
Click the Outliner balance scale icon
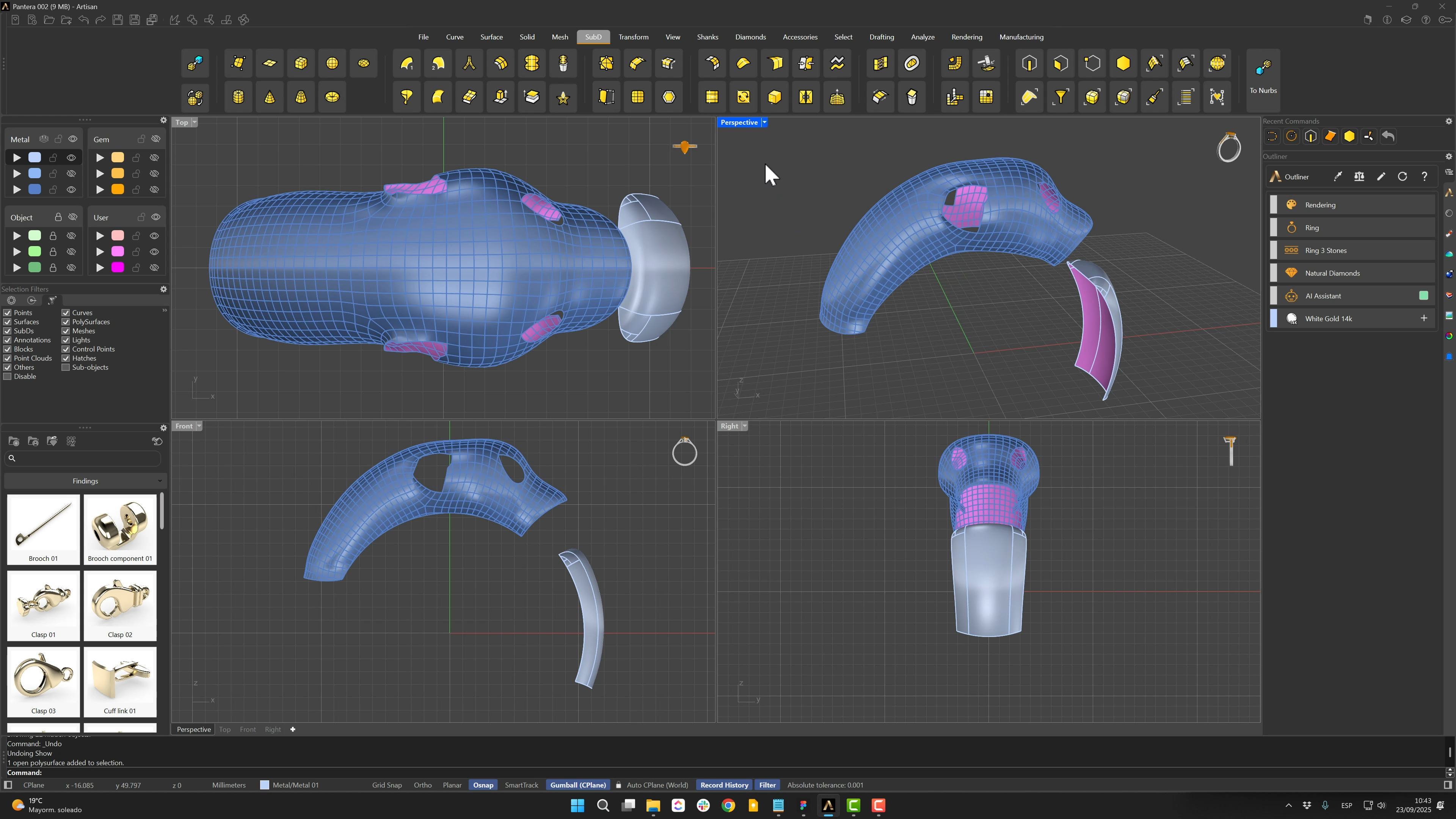(x=1359, y=177)
